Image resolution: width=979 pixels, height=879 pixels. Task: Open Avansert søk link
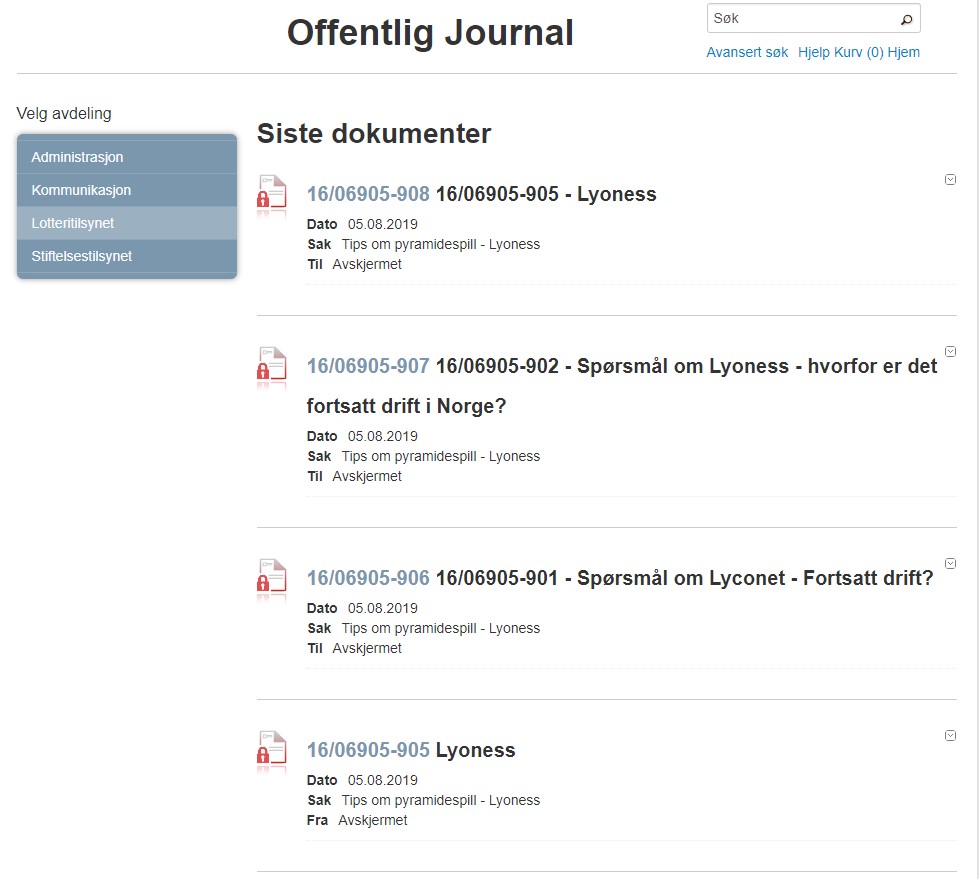point(747,52)
